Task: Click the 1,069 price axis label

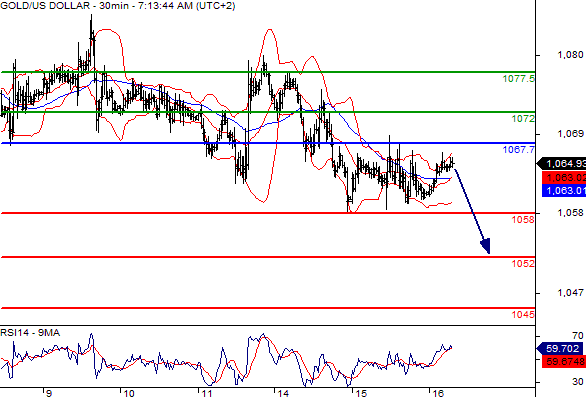Action: pyautogui.click(x=570, y=133)
